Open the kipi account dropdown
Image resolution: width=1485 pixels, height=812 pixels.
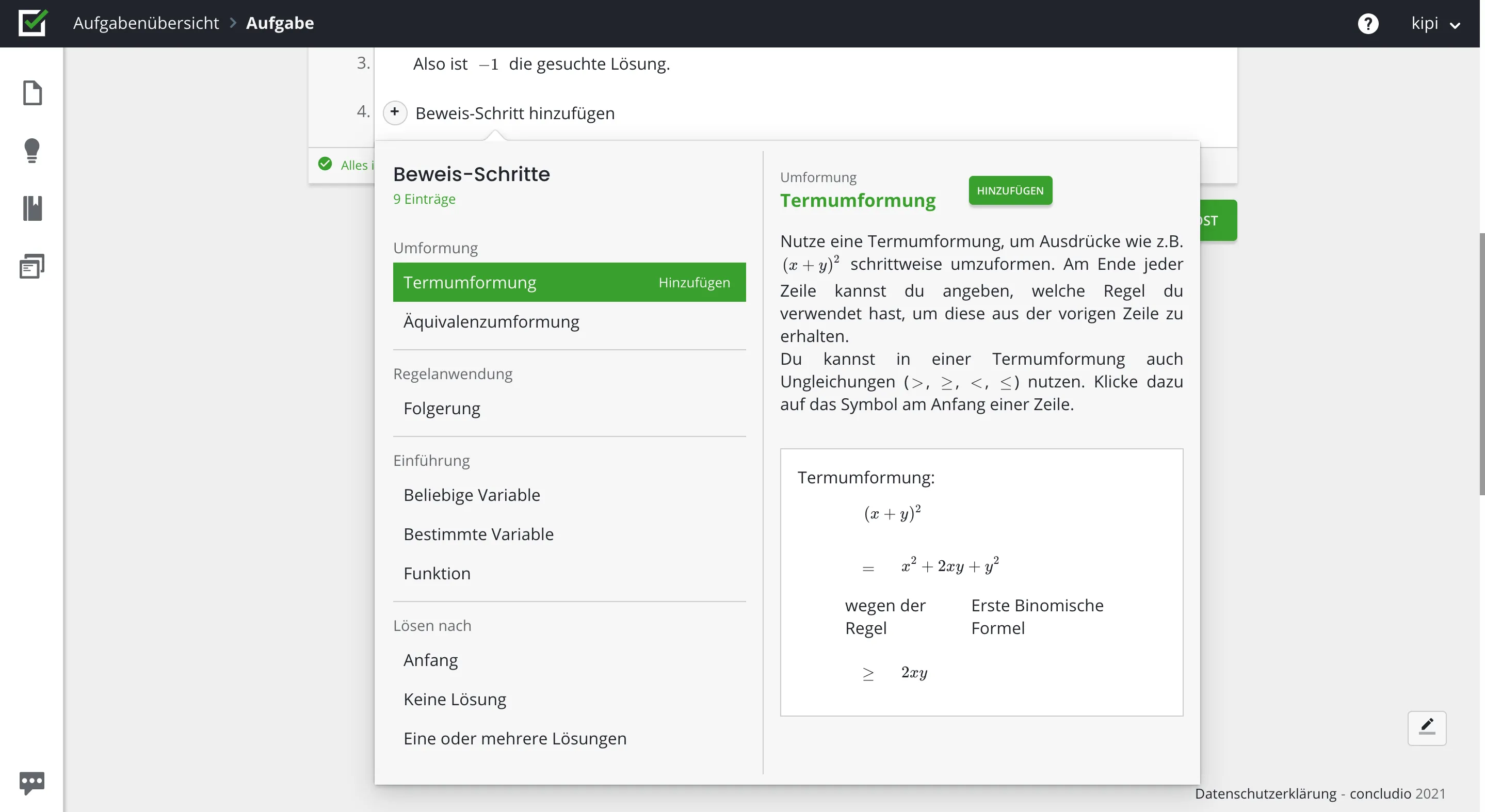(1436, 23)
